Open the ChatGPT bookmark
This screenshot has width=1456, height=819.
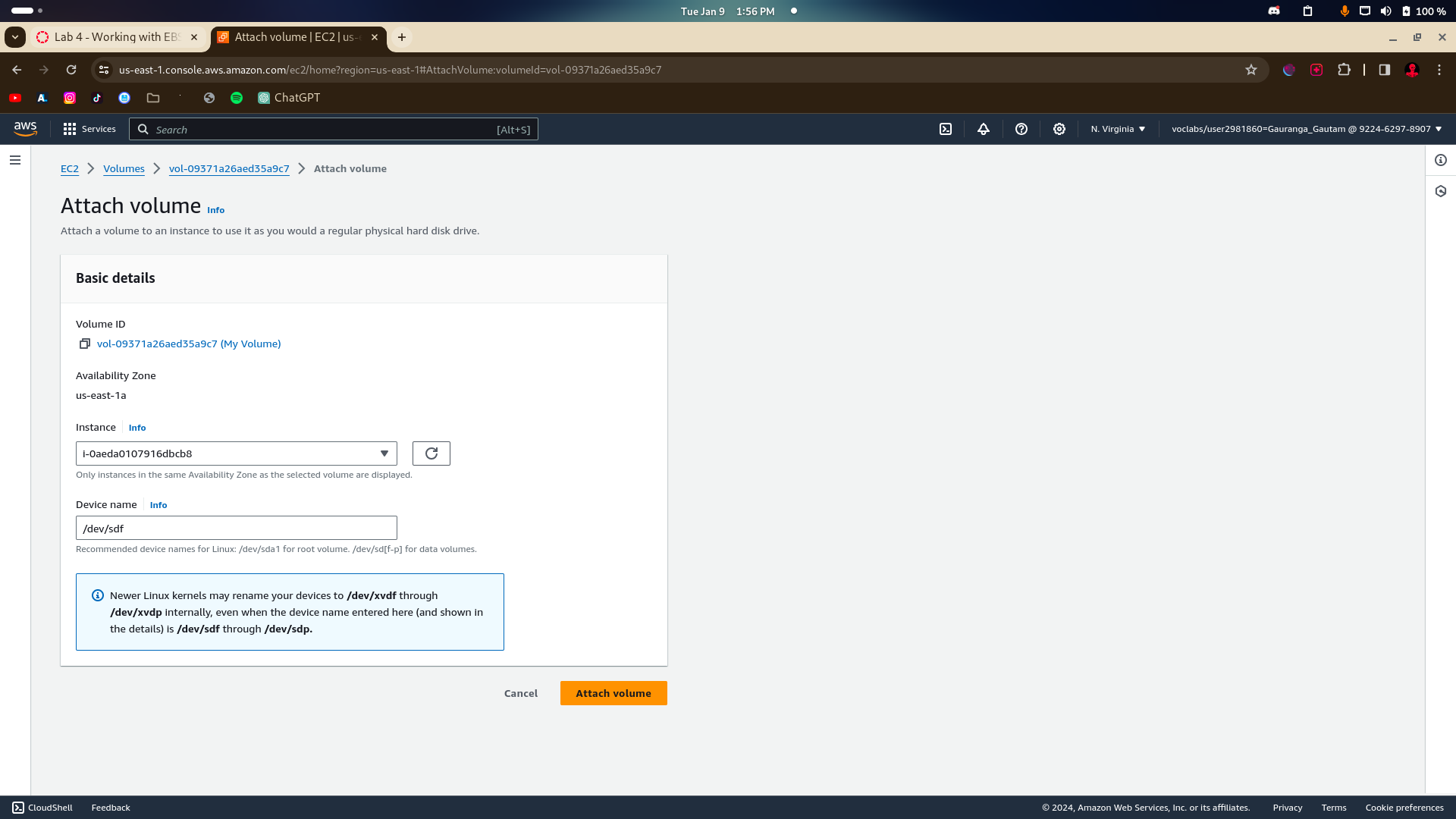click(x=289, y=98)
